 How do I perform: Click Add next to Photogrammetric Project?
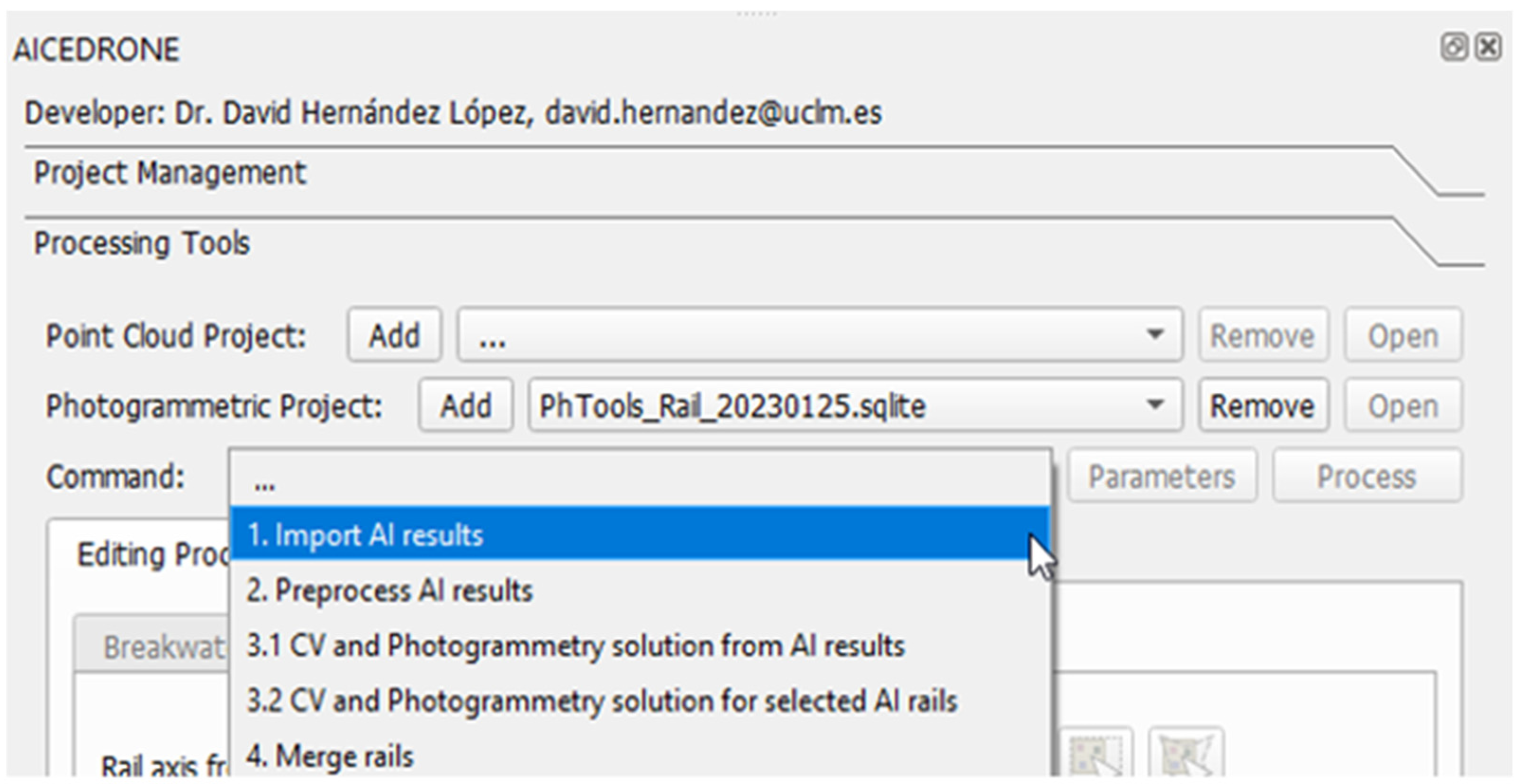pos(466,406)
